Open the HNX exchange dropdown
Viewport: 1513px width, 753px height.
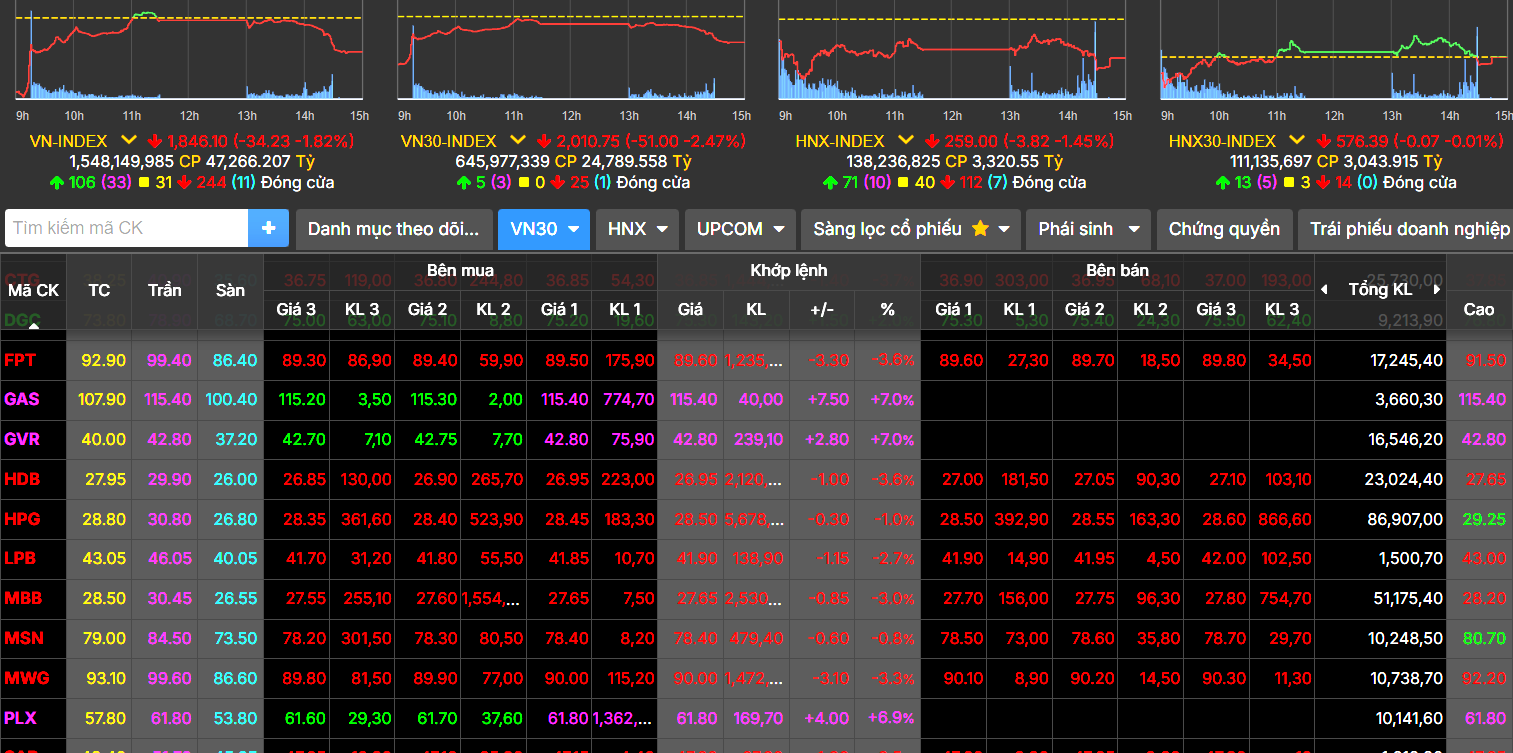tap(637, 229)
